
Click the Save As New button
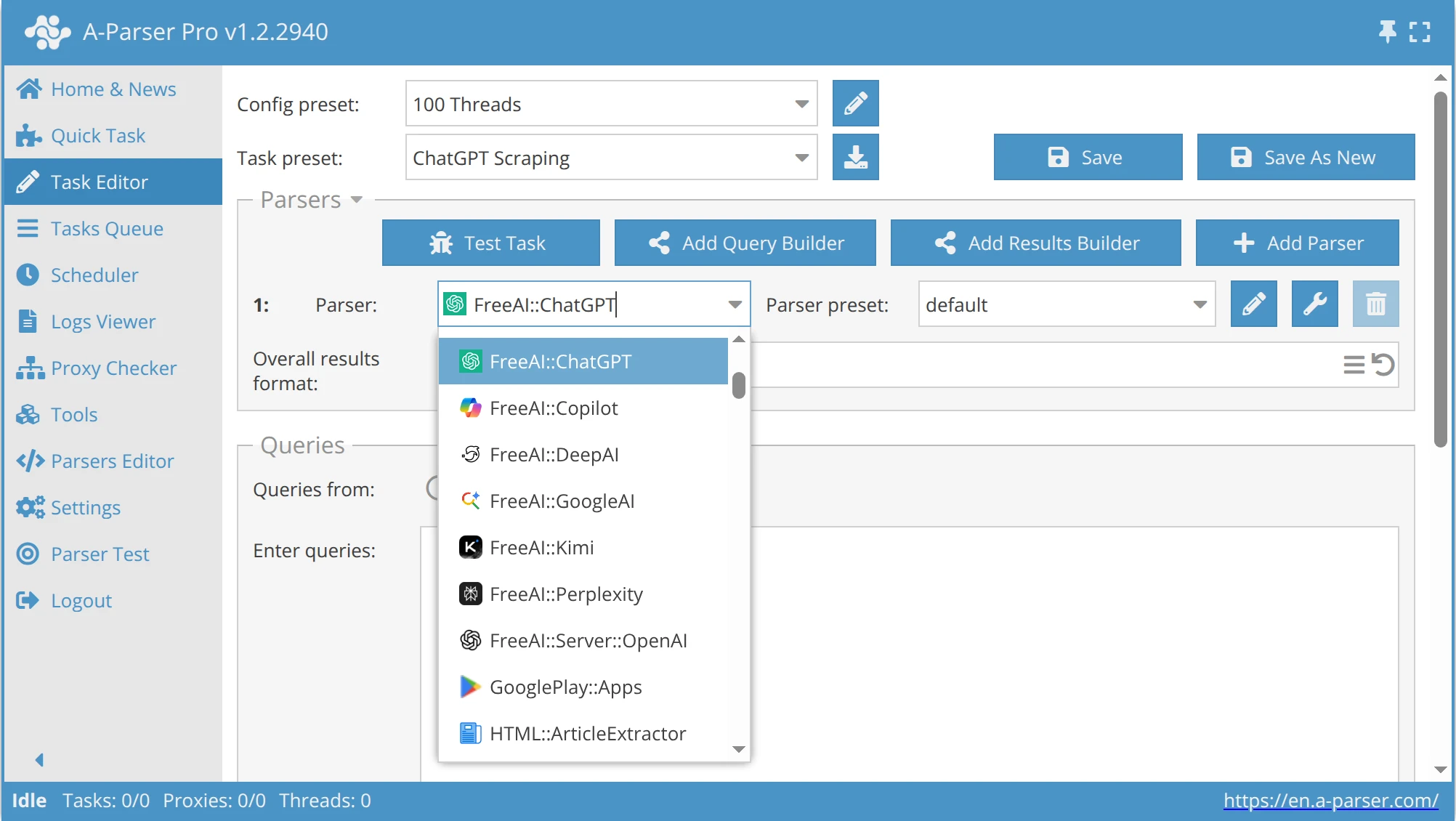coord(1305,157)
